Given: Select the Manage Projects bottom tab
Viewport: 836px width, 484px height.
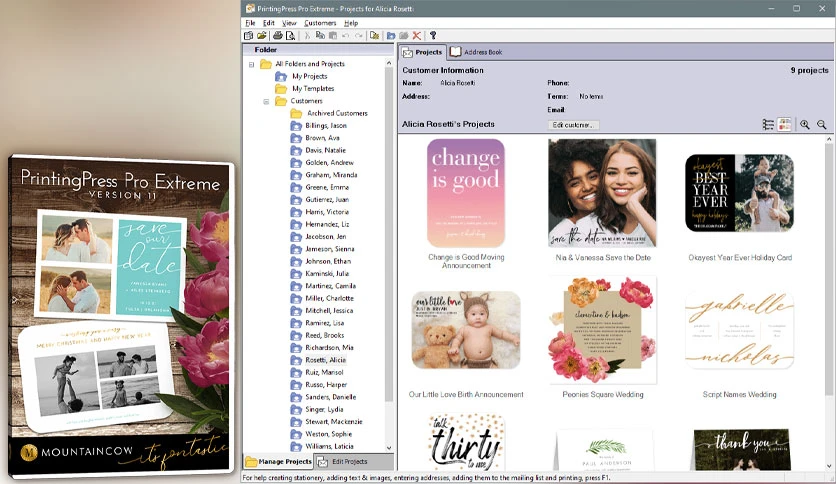Looking at the screenshot, I should (278, 462).
